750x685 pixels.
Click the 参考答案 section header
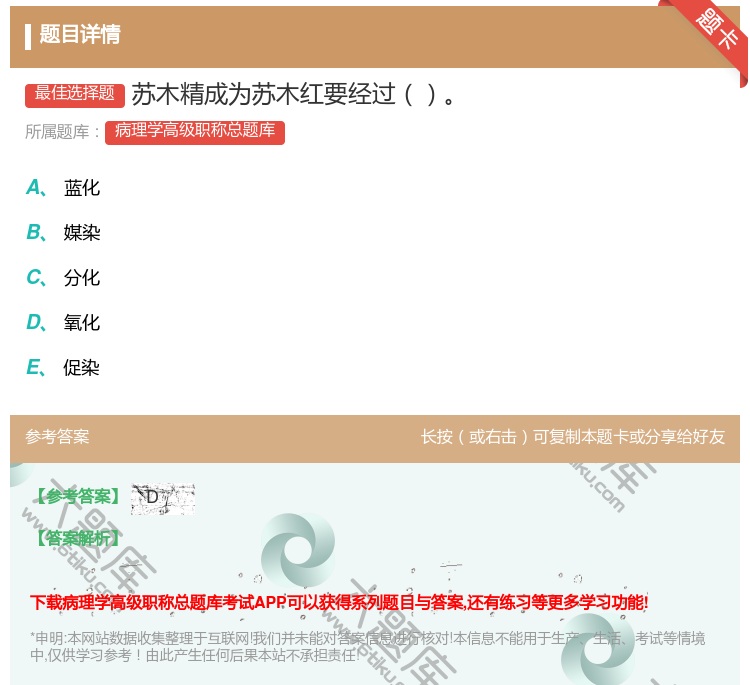tap(57, 437)
